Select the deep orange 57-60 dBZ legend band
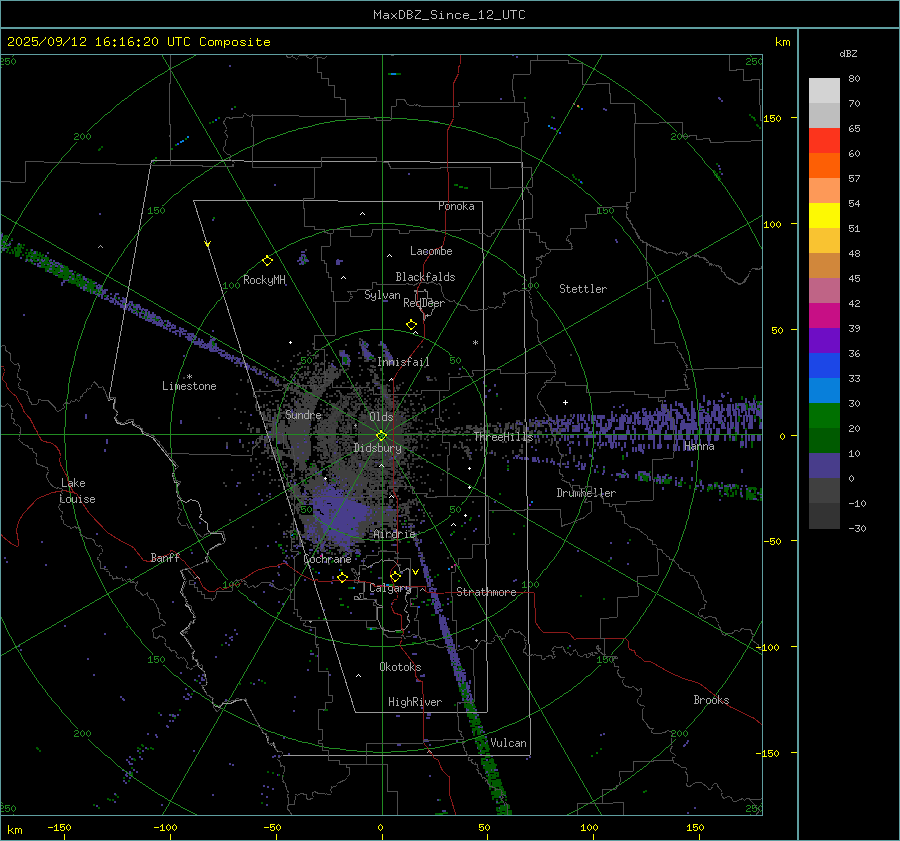 point(824,166)
